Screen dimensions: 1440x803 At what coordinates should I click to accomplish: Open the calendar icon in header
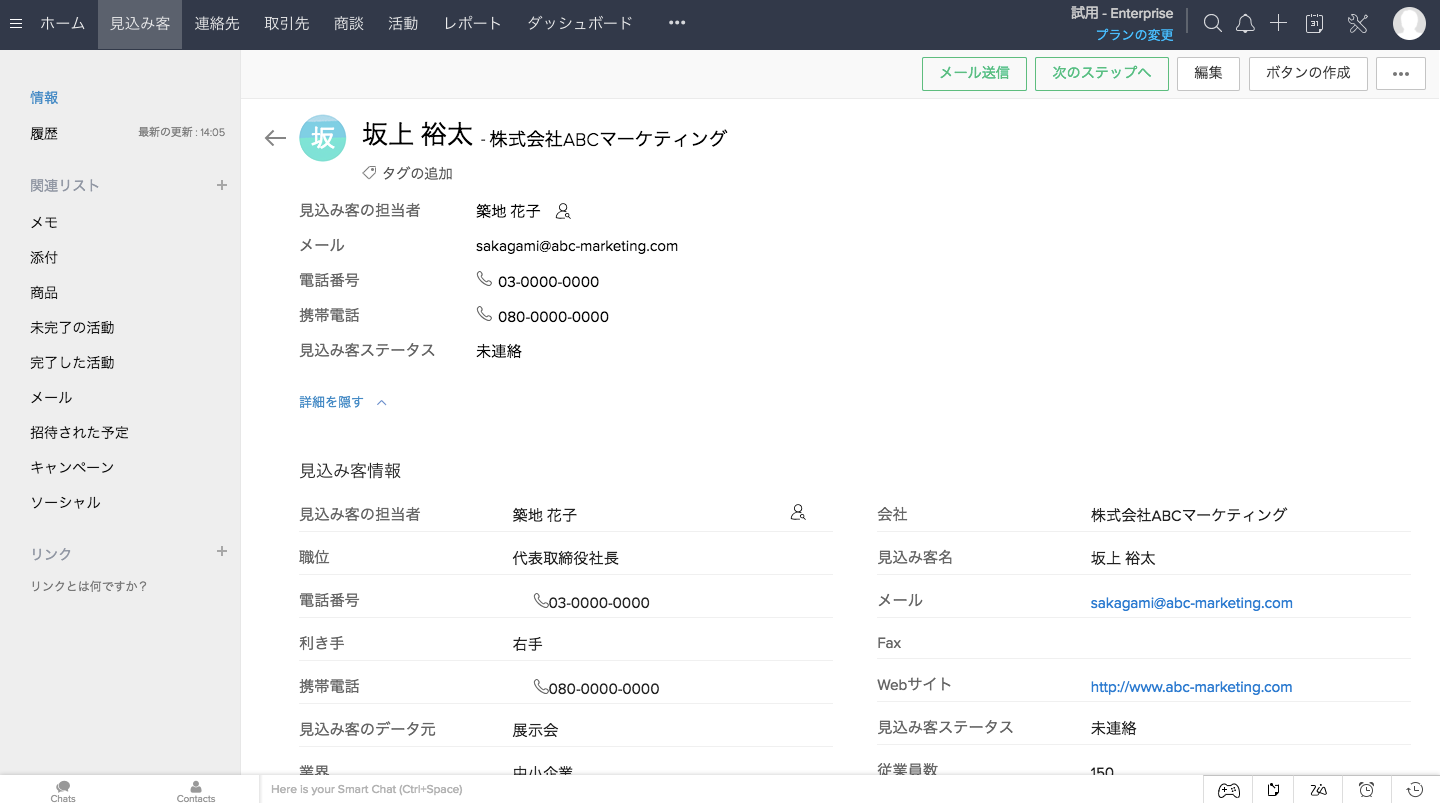click(1315, 23)
